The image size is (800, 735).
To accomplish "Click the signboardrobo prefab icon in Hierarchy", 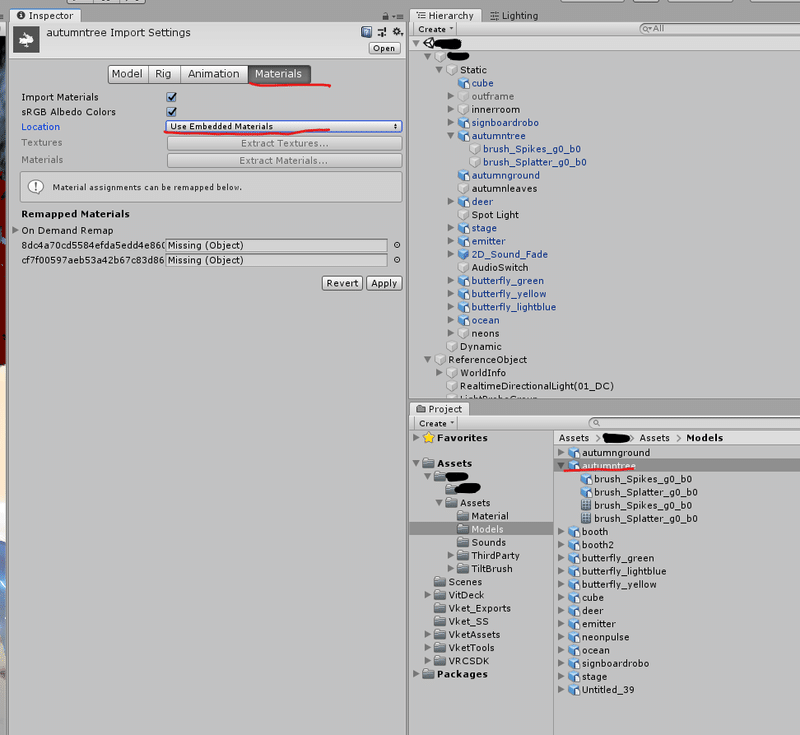I will (464, 123).
